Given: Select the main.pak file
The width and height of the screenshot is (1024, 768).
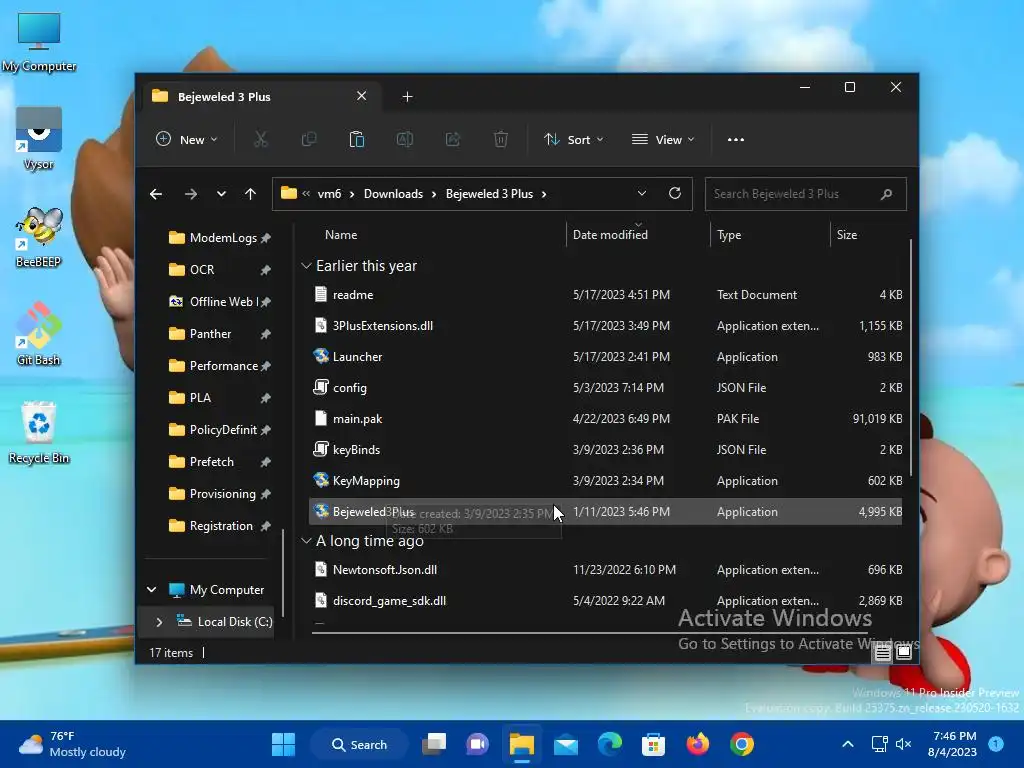Looking at the screenshot, I should click(x=606, y=419).
